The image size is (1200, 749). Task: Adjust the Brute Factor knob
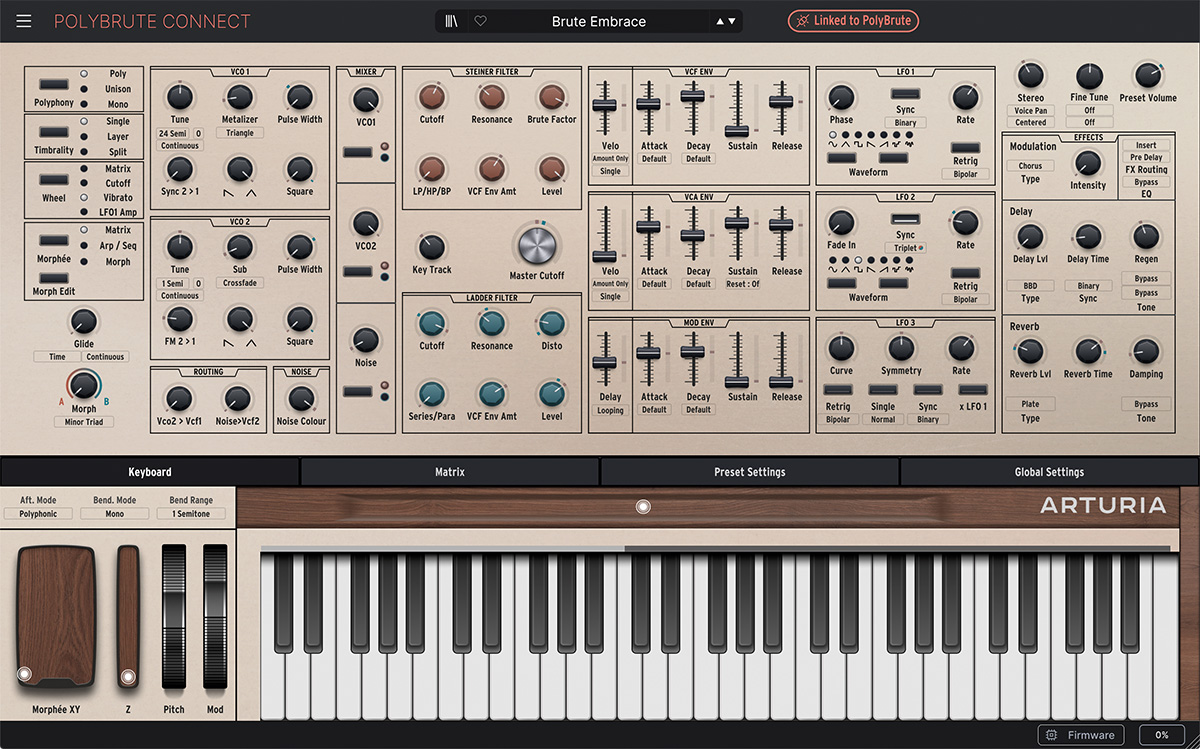tap(552, 97)
